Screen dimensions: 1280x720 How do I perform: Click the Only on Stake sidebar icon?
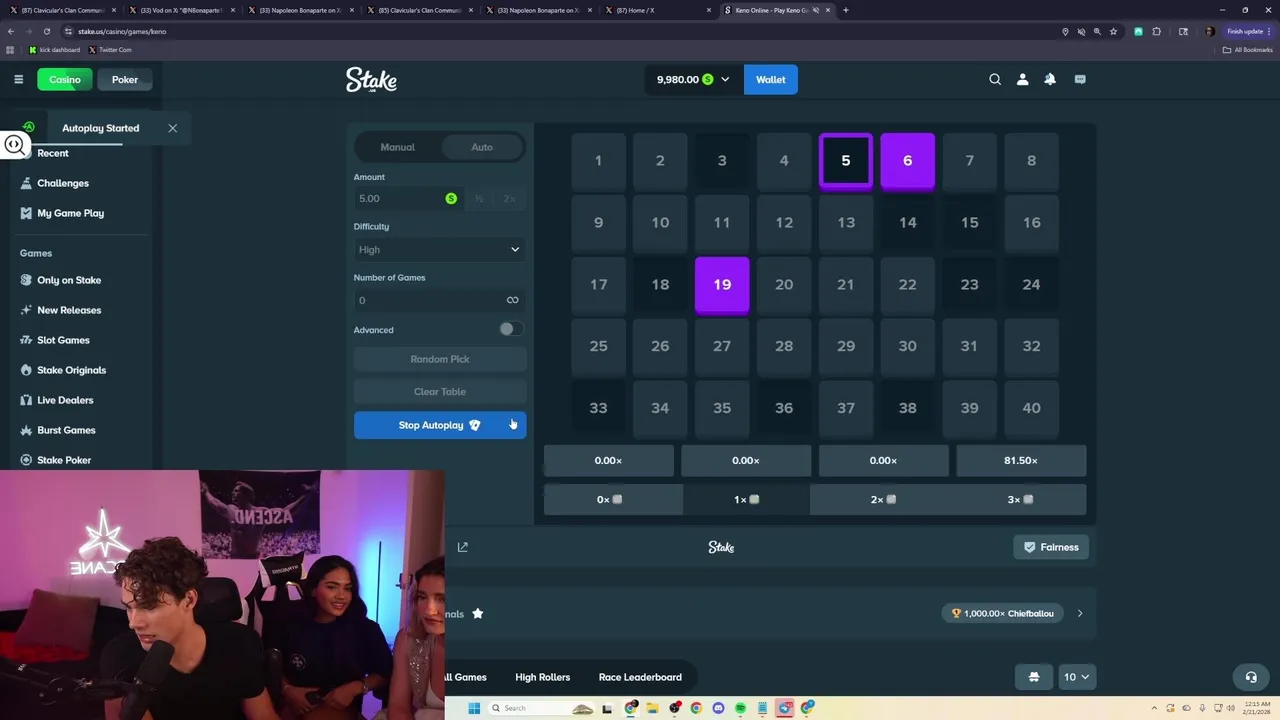coord(26,280)
